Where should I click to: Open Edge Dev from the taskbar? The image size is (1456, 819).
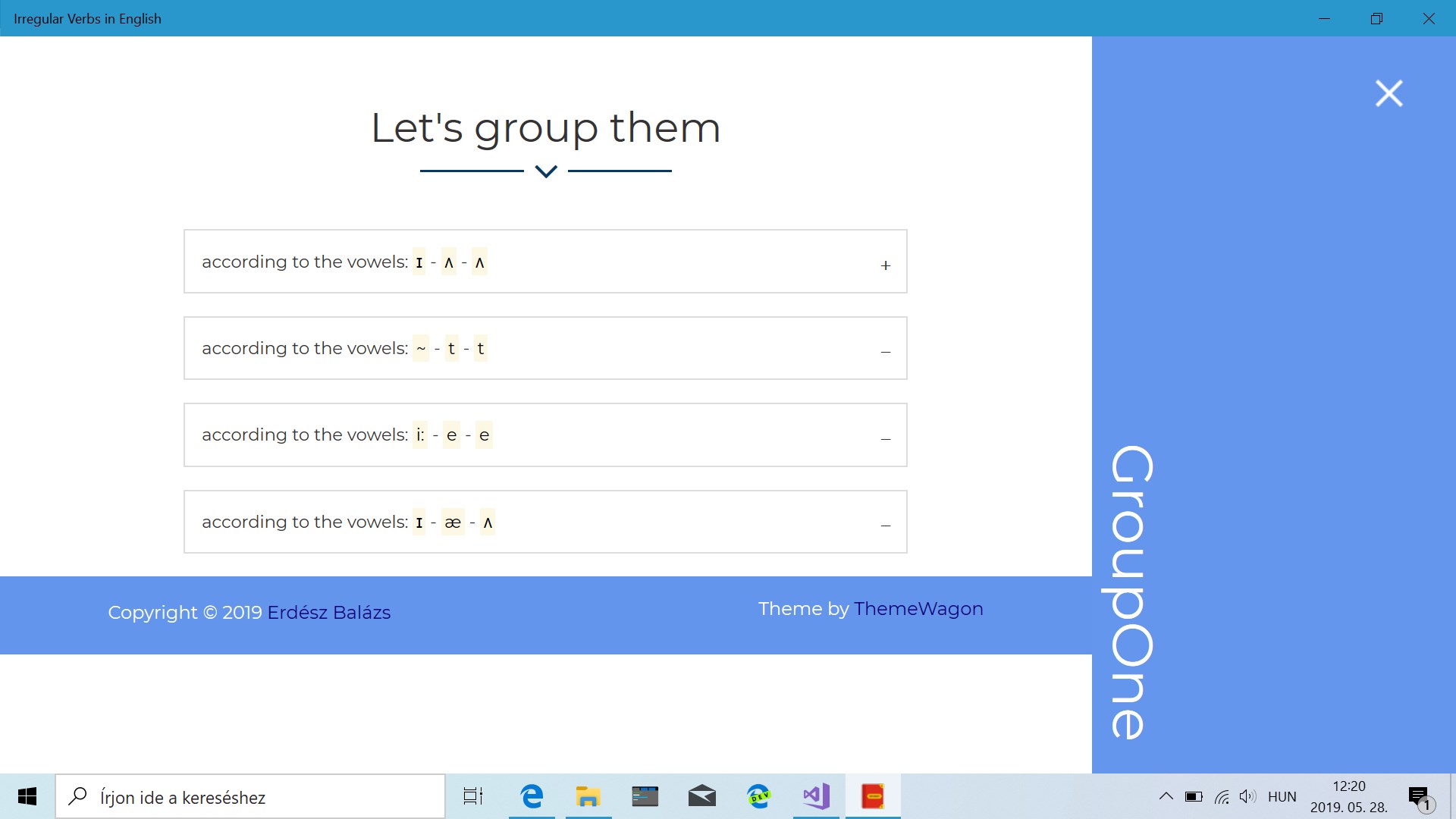point(758,796)
